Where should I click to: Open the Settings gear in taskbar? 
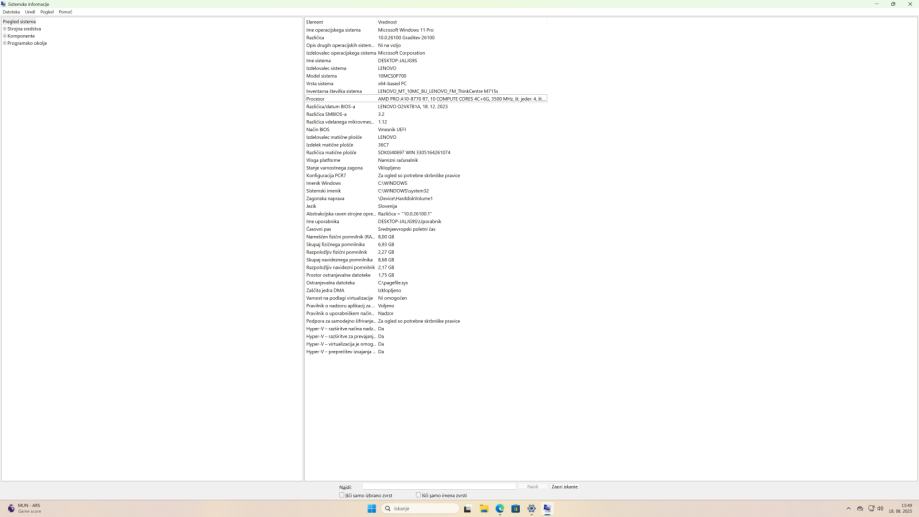[x=531, y=508]
